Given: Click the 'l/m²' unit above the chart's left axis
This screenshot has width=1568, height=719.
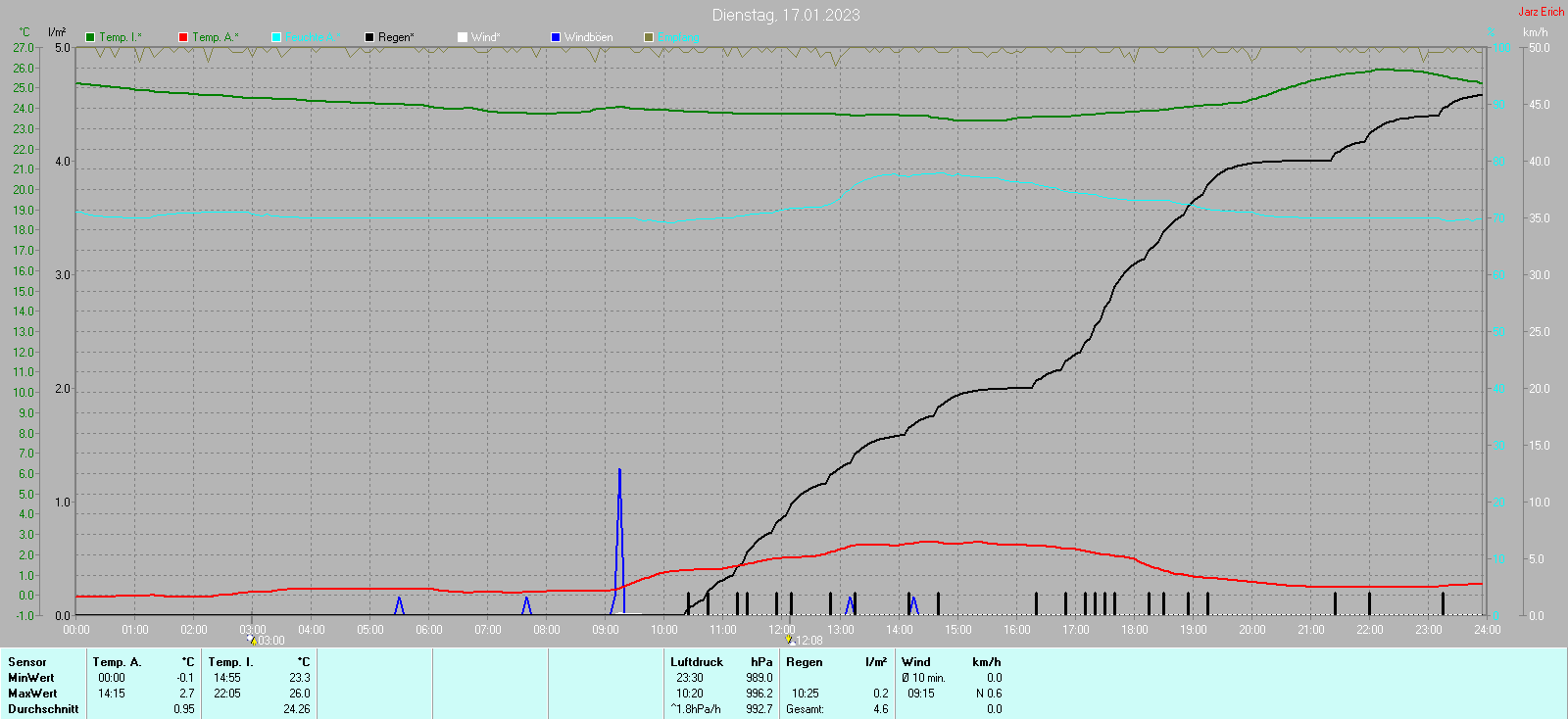Looking at the screenshot, I should [x=57, y=32].
